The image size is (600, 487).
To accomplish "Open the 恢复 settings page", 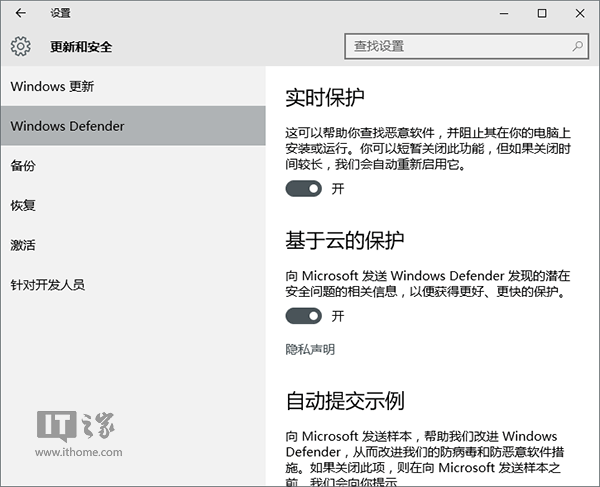I will pyautogui.click(x=23, y=205).
